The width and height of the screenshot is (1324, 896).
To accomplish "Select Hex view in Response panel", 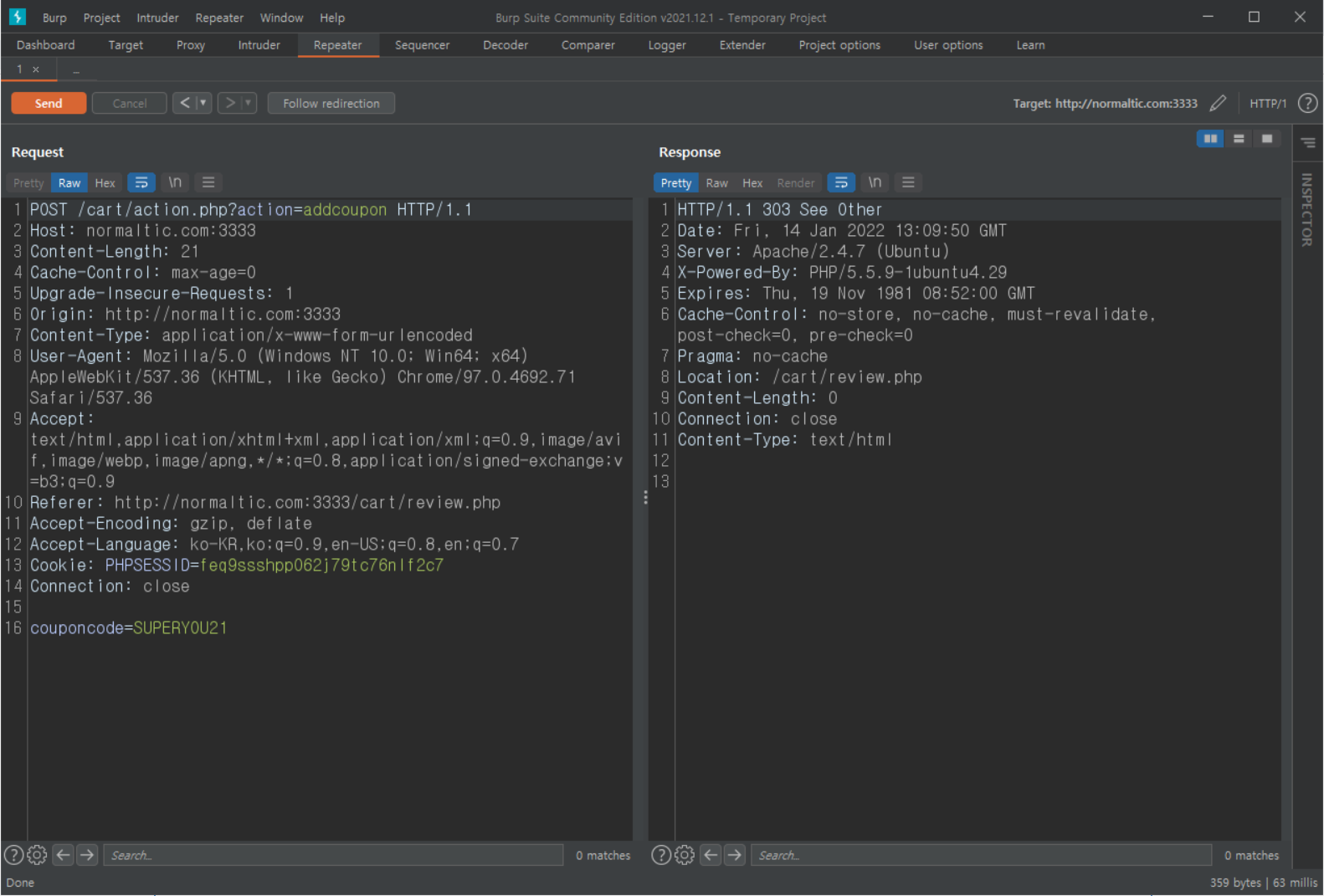I will pyautogui.click(x=752, y=183).
